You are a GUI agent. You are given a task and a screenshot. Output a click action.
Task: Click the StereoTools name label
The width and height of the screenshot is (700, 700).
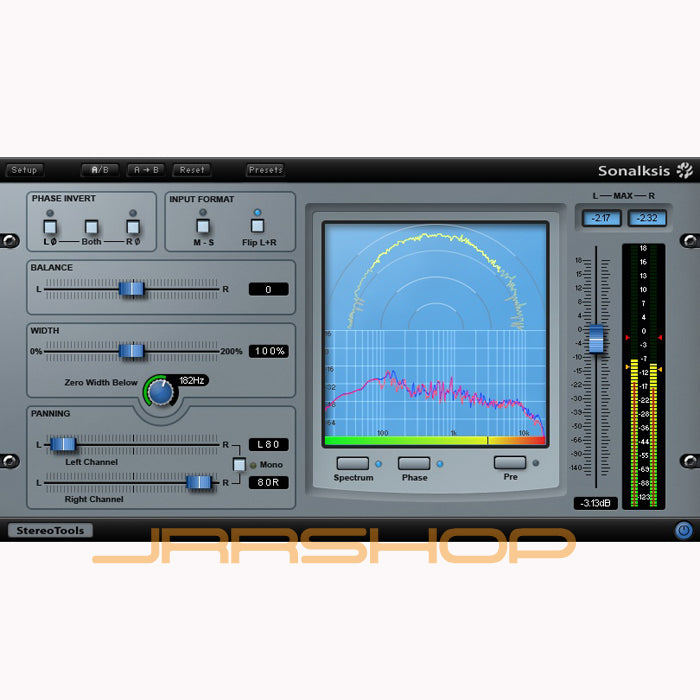[x=50, y=530]
